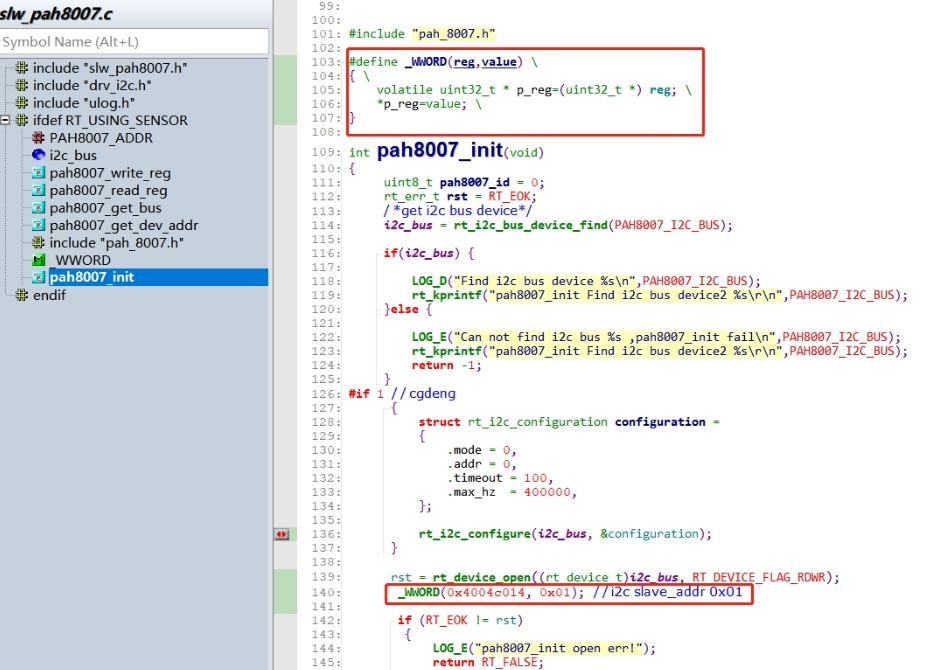The image size is (925, 670).
Task: Click function icon beside pah8007_init
Action: (x=38, y=277)
